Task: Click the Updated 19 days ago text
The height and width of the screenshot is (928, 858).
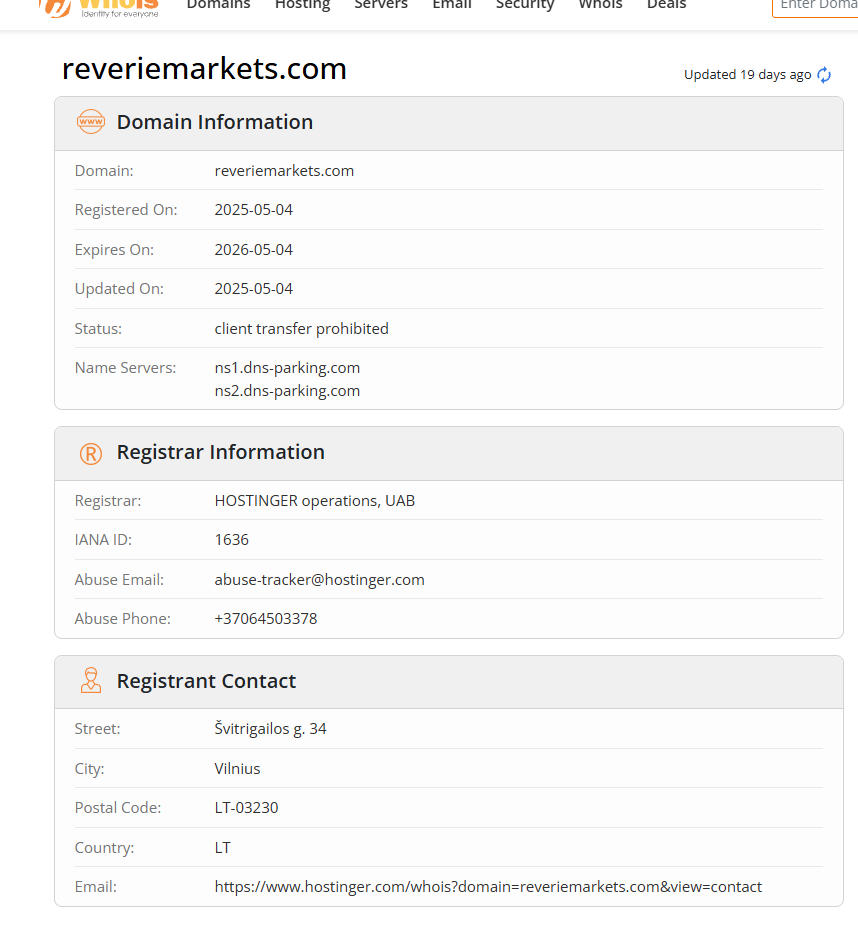Action: 747,75
